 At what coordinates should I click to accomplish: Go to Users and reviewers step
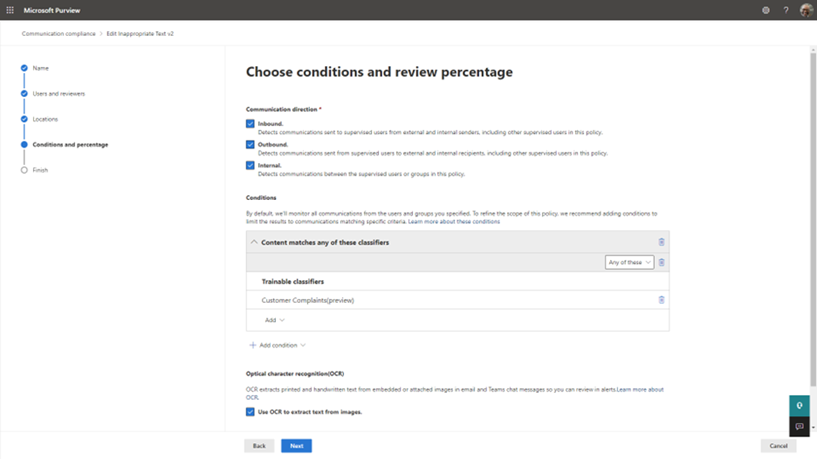(58, 94)
